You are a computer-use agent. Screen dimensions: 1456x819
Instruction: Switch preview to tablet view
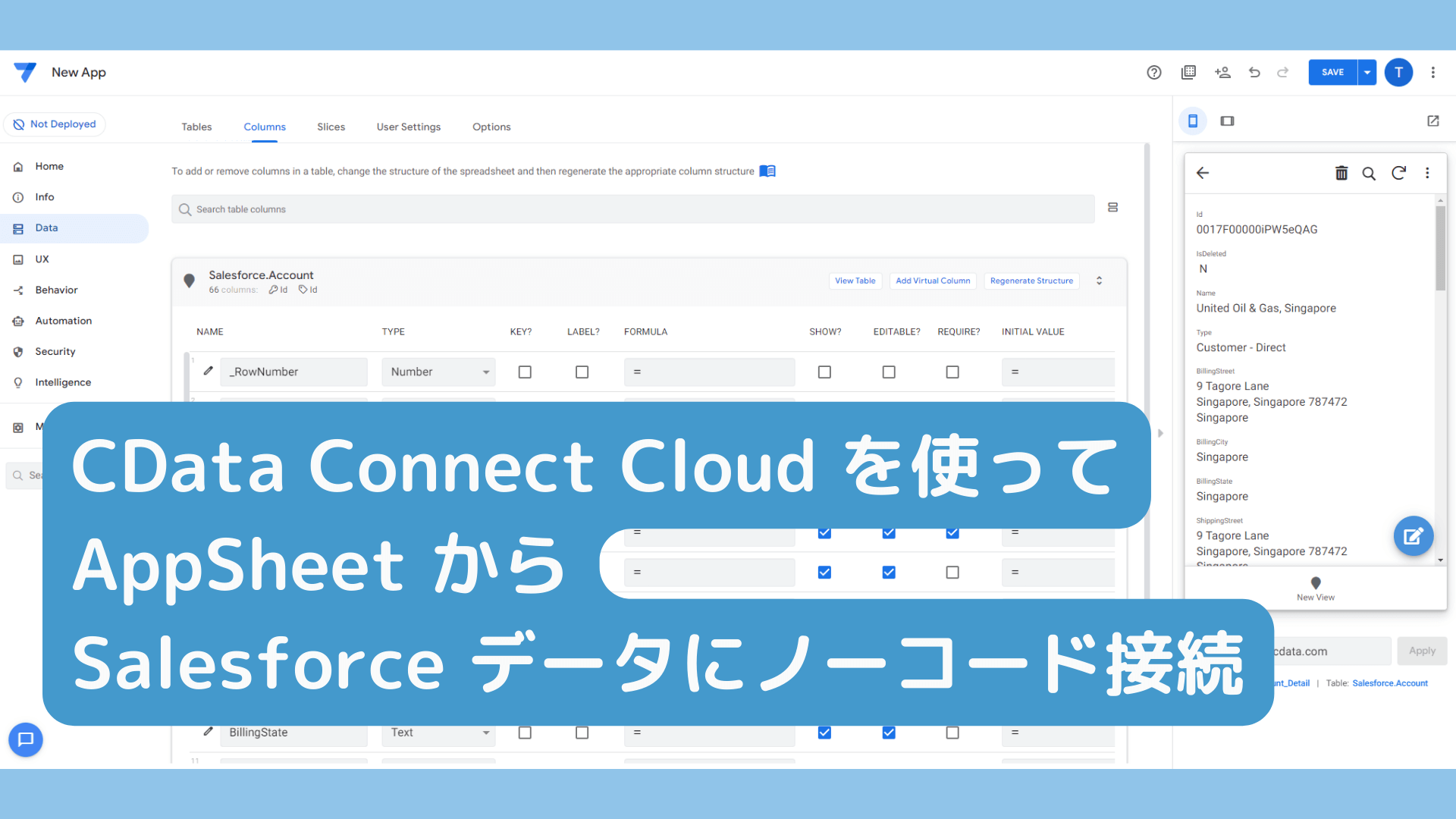1227,121
